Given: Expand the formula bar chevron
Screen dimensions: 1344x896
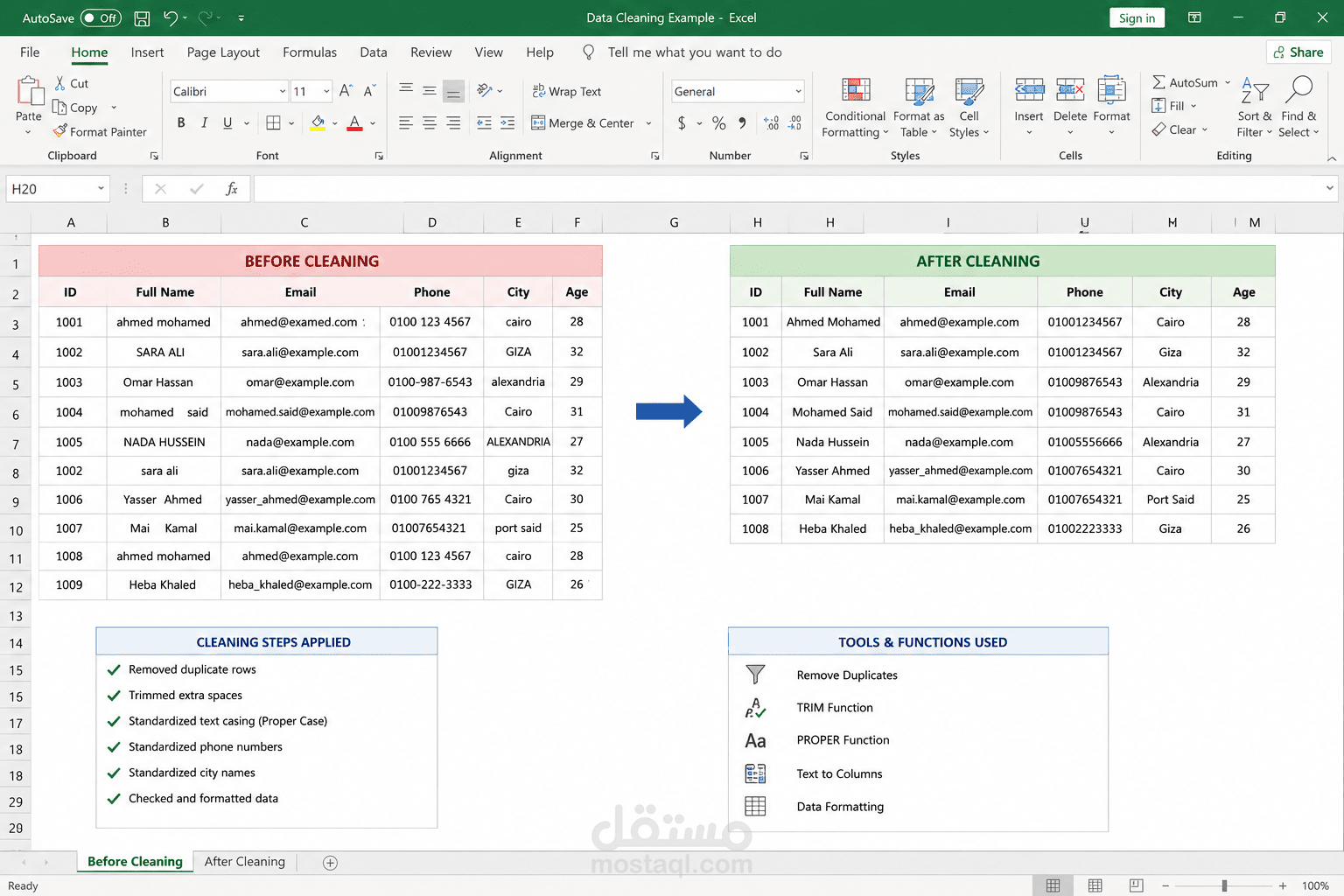Looking at the screenshot, I should pyautogui.click(x=1329, y=188).
